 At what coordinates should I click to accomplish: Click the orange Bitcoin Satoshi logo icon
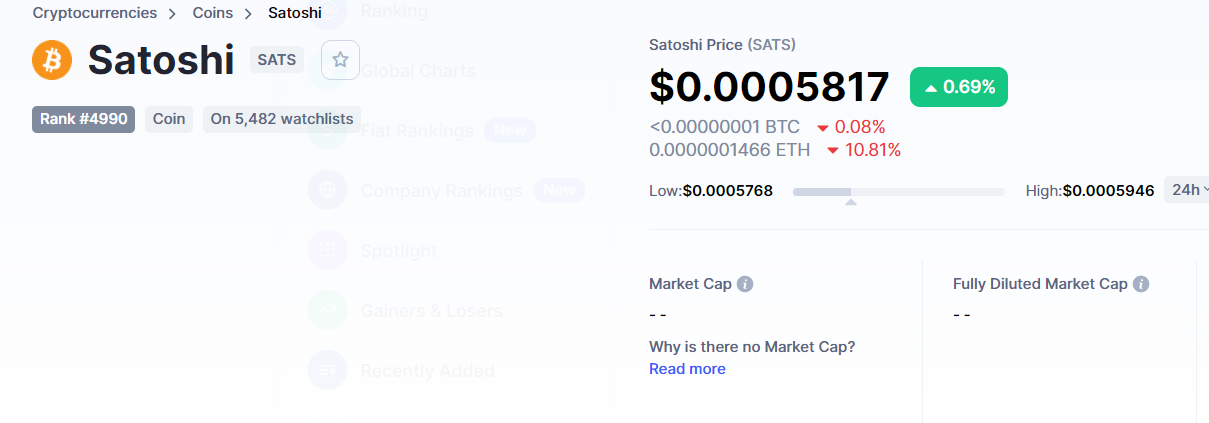tap(52, 60)
